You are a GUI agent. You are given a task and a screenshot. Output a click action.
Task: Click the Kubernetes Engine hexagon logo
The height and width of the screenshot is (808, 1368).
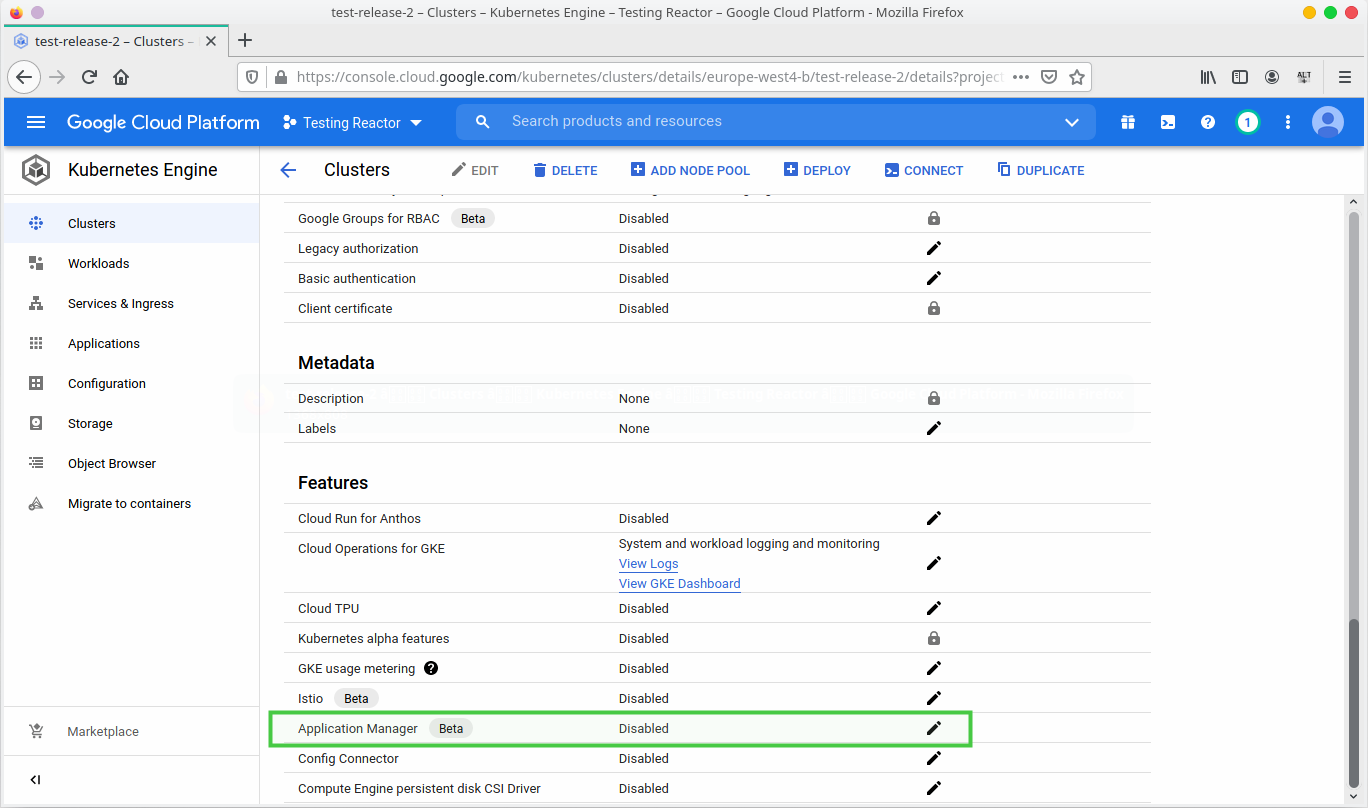(x=36, y=170)
